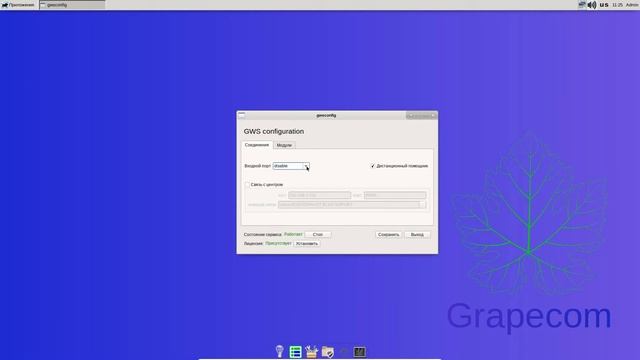Screen dimensions: 640x360
Task: Switch to the Модули tab
Action: pyautogui.click(x=284, y=145)
